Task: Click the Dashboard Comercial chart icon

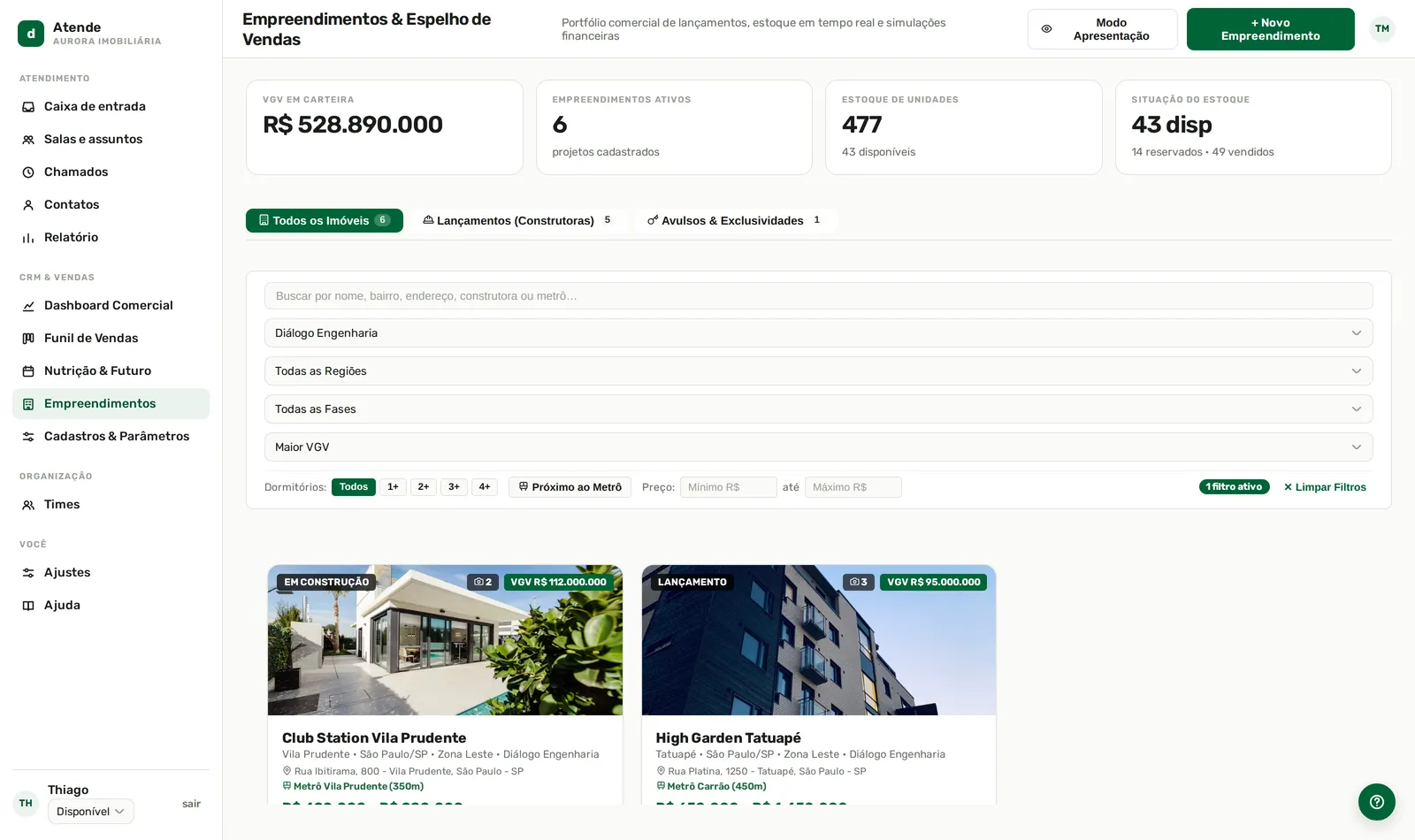Action: pos(28,306)
